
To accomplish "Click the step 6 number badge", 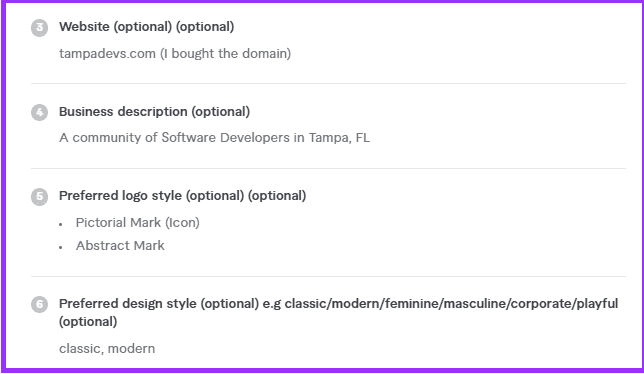I will tap(39, 304).
